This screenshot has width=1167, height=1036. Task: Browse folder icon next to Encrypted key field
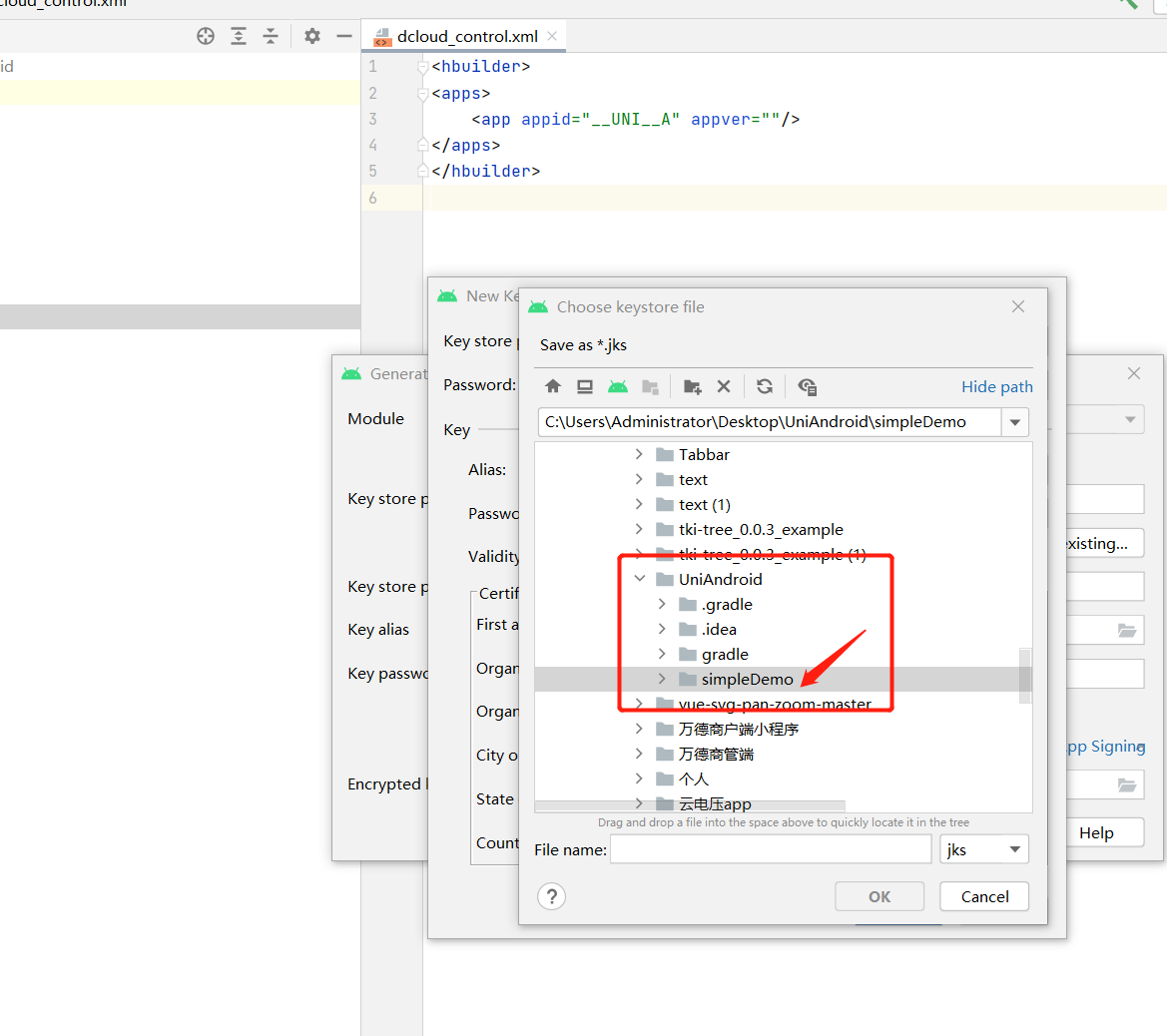[1127, 784]
